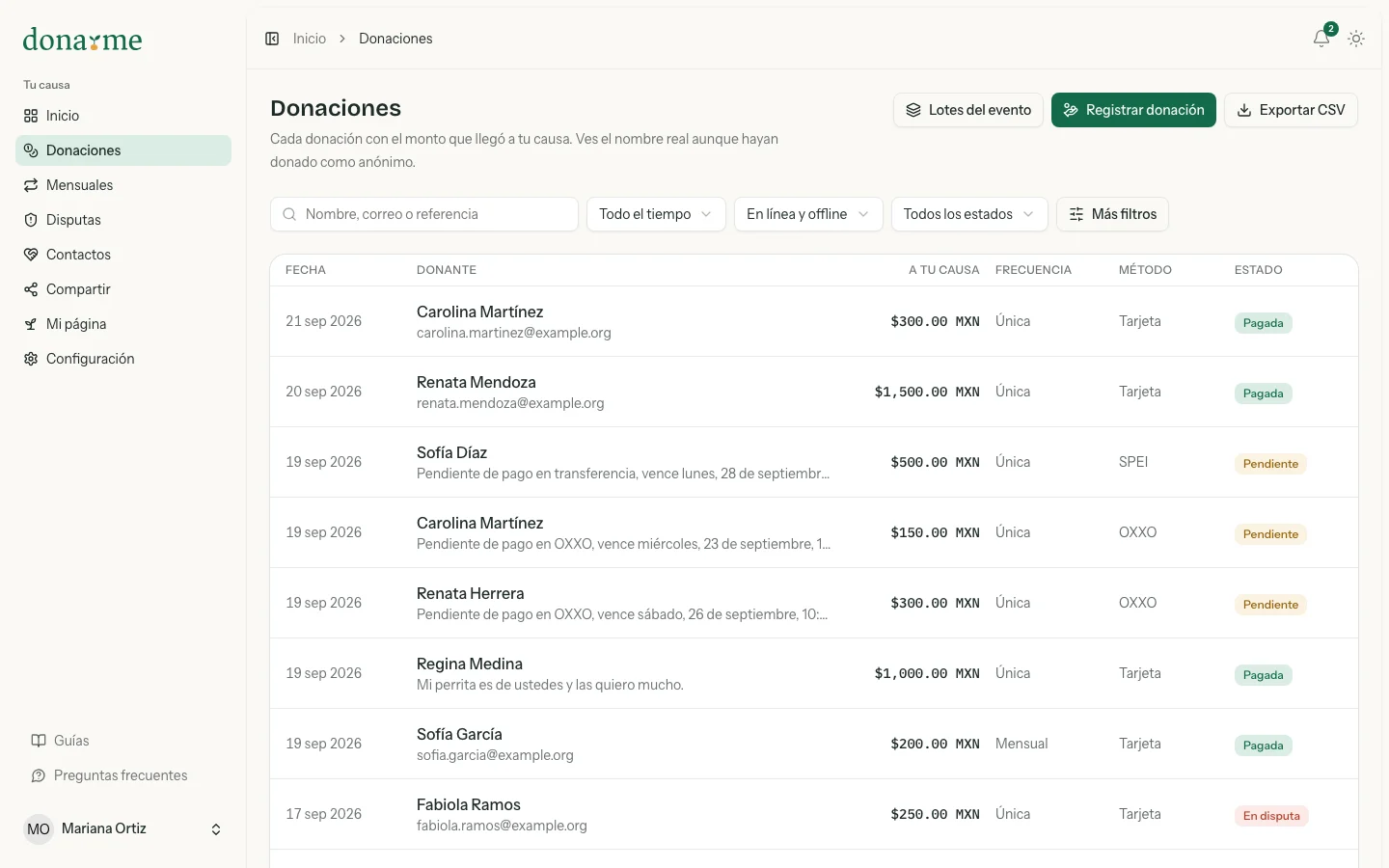Viewport: 1389px width, 868px height.
Task: Open Inicio in the sidebar
Action: click(x=123, y=116)
